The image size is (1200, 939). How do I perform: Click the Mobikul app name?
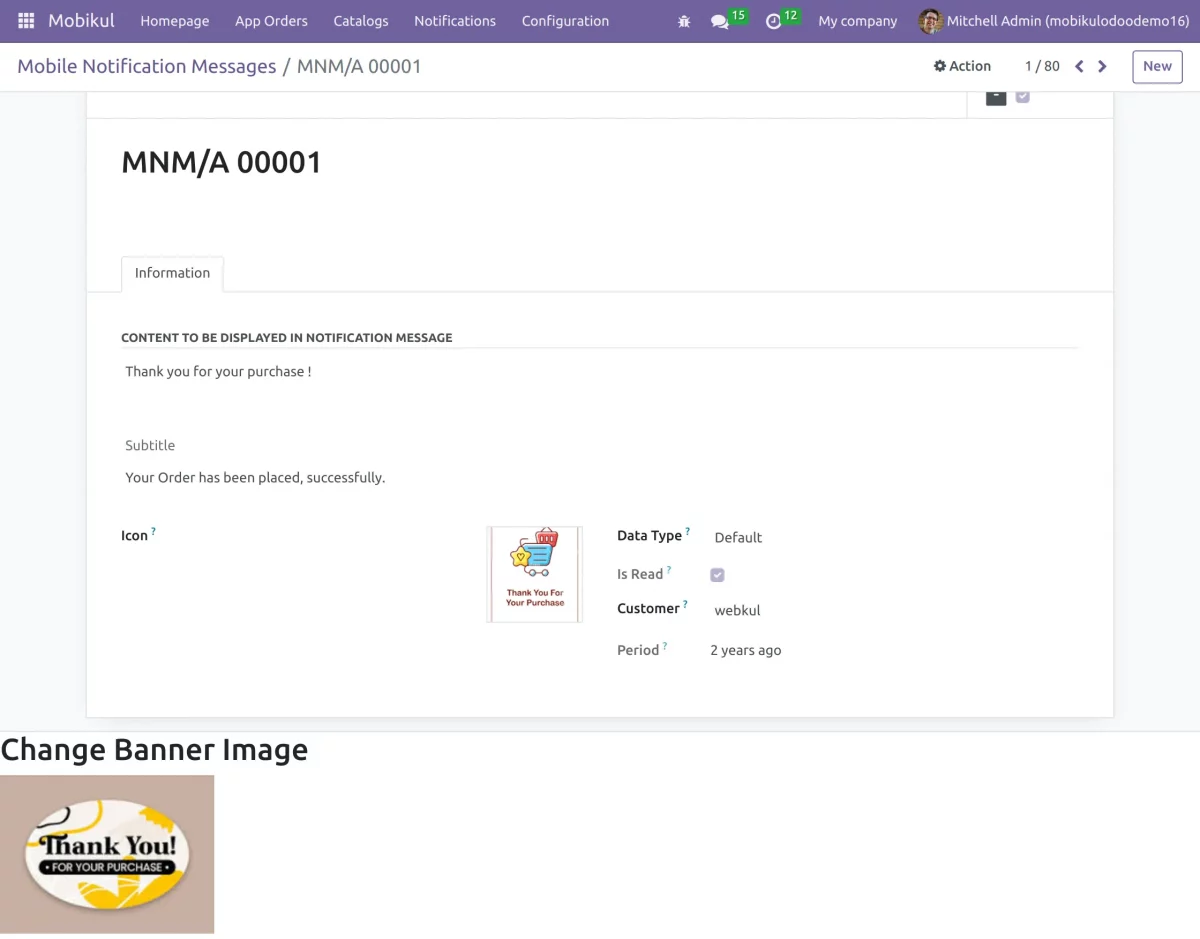81,21
